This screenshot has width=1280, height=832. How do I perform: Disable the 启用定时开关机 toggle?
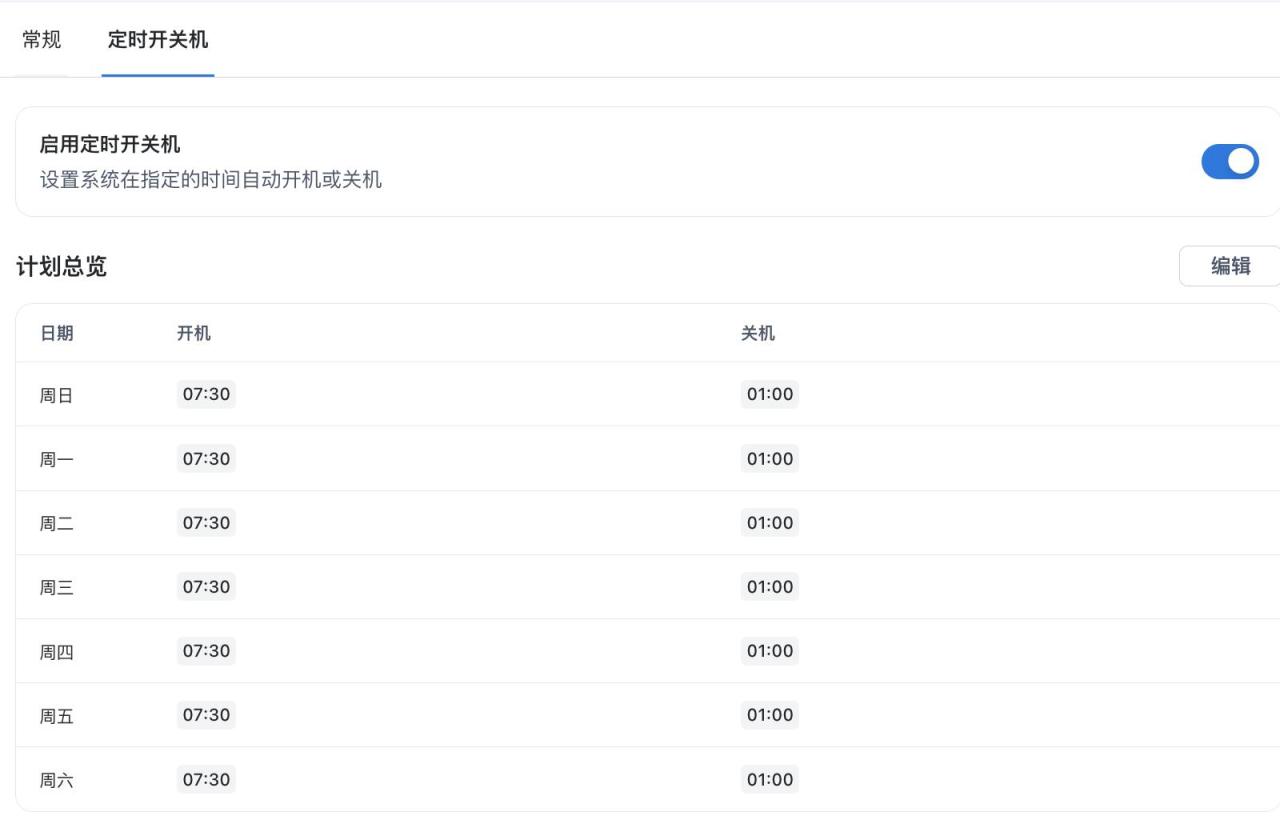(1229, 161)
